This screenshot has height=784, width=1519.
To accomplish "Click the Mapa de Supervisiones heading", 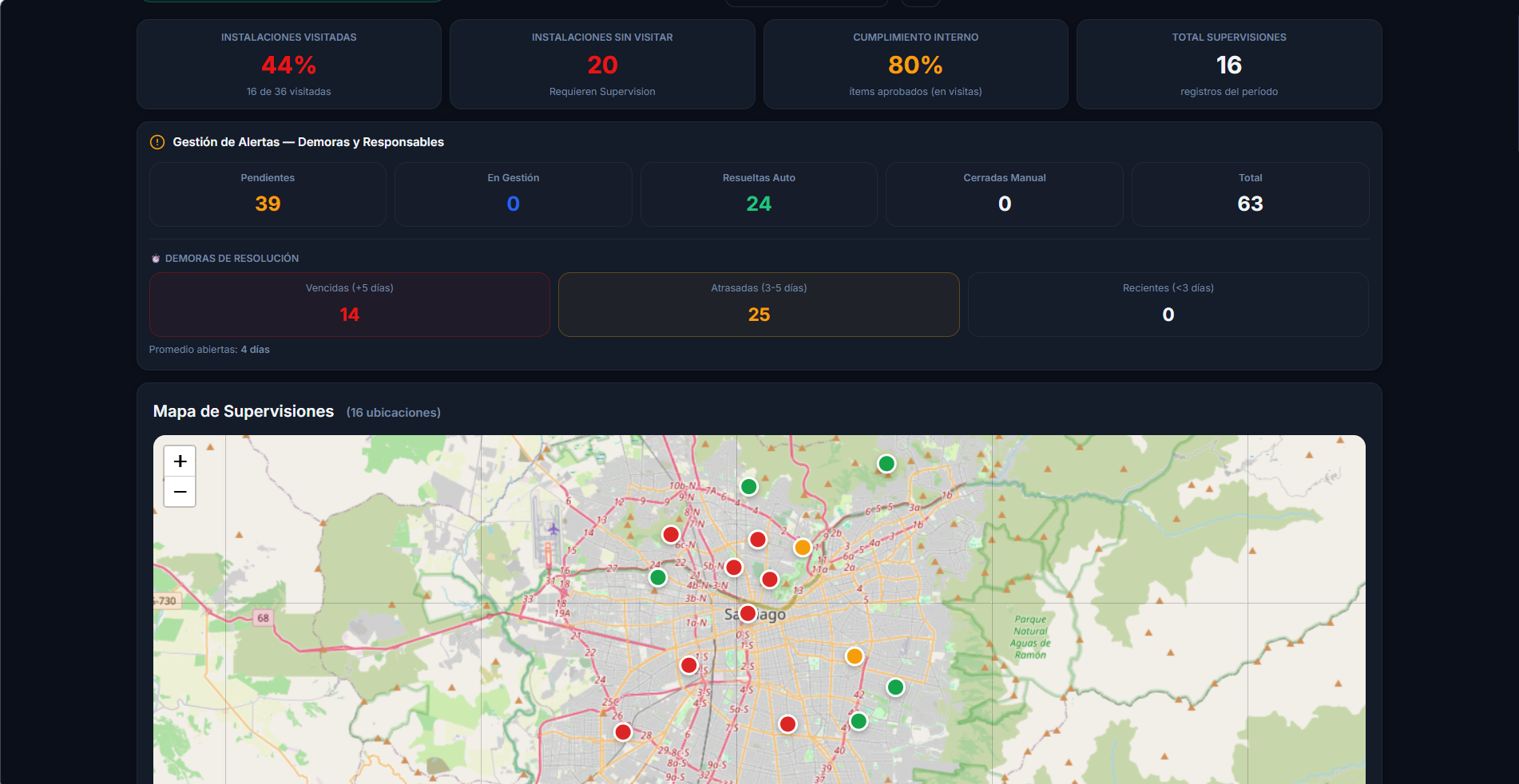I will pos(244,411).
